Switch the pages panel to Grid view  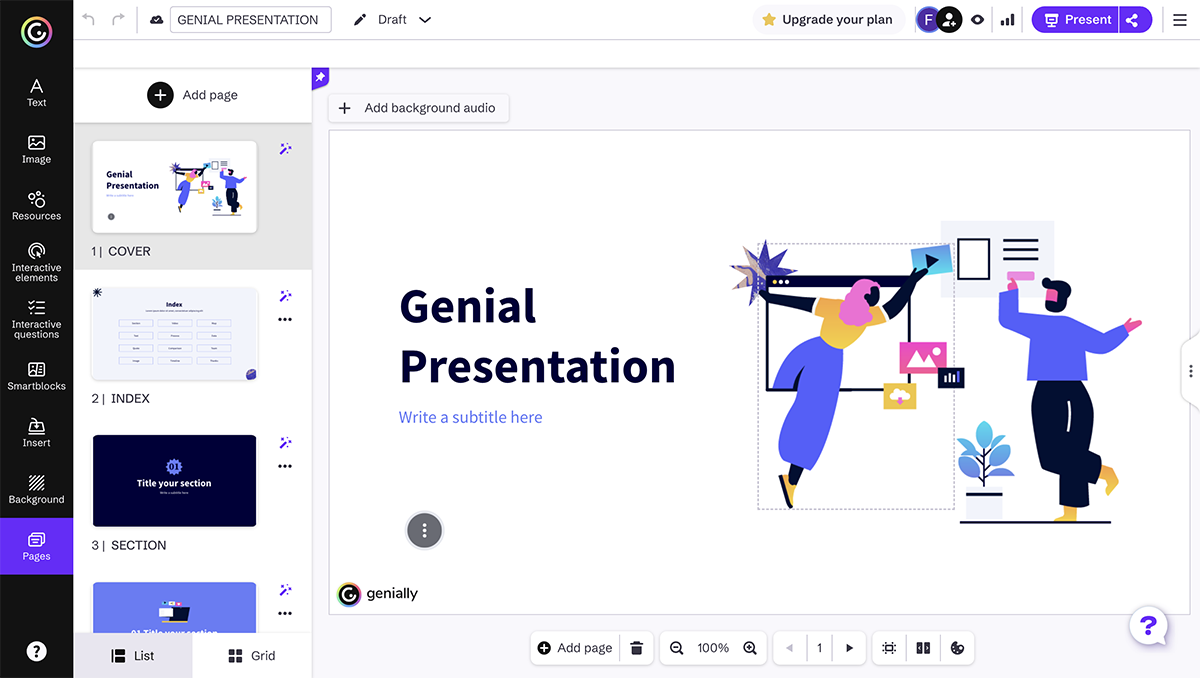252,656
